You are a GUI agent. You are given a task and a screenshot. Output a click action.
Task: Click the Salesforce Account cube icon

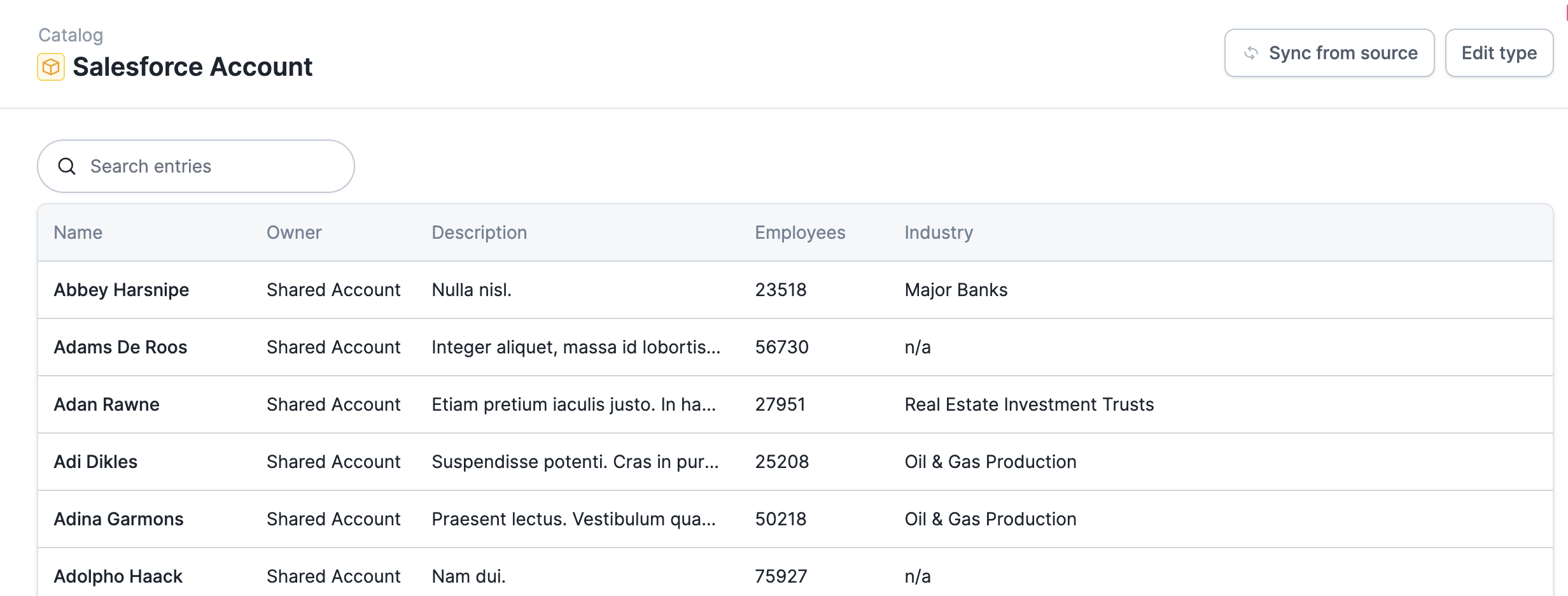(51, 67)
